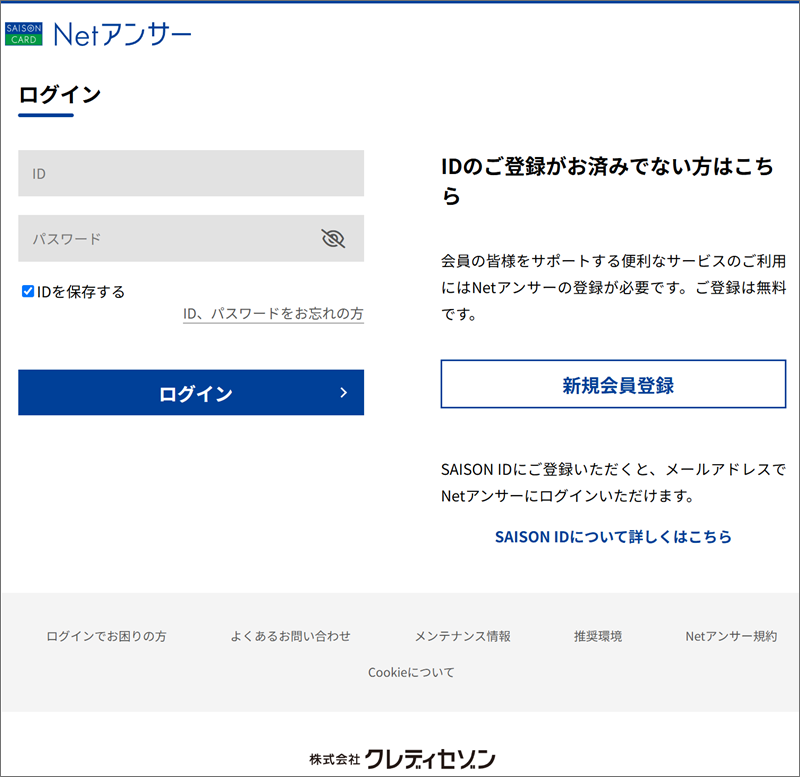
Task: Focus the パスワード input field
Action: [x=191, y=238]
